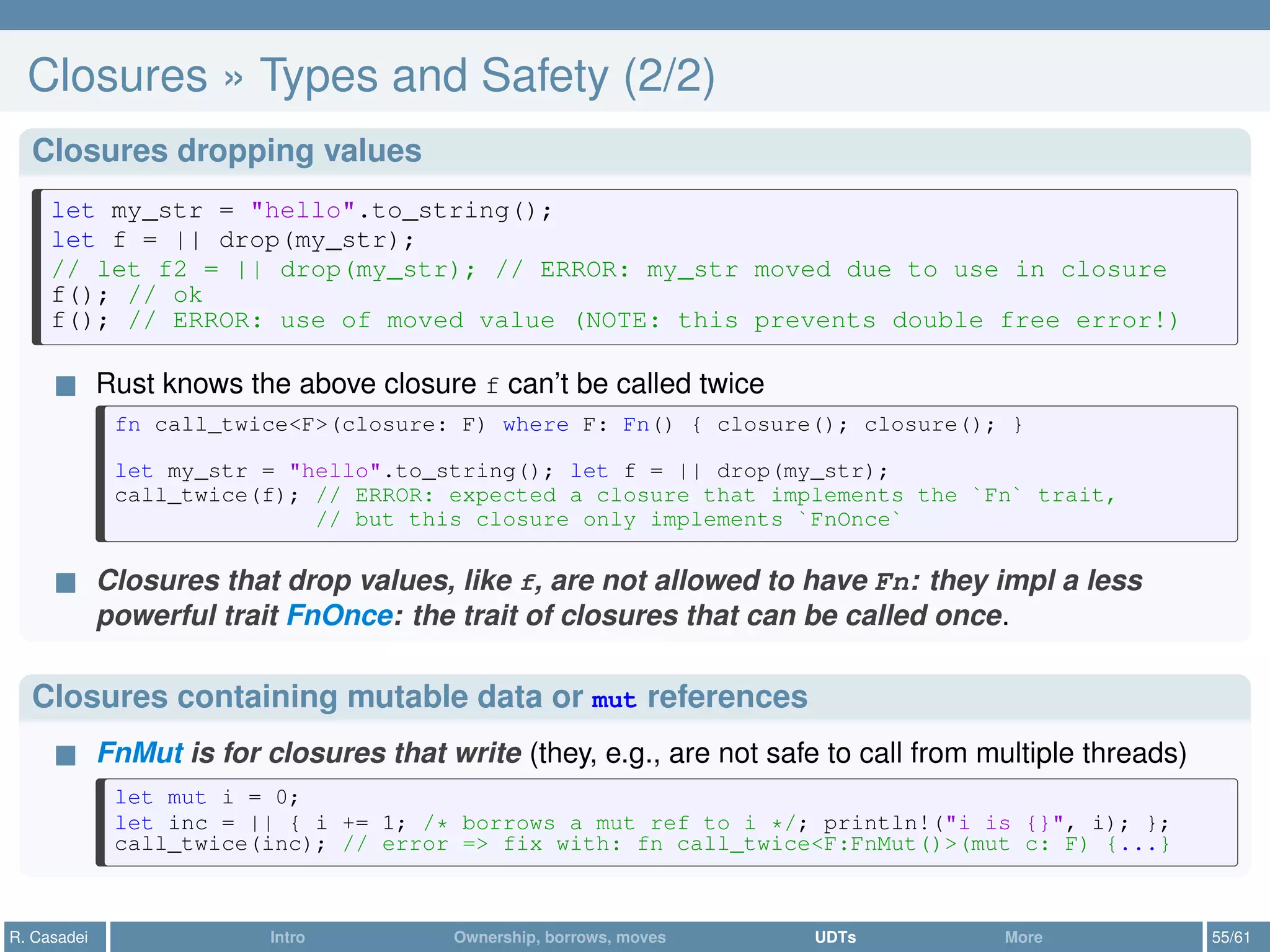This screenshot has height=952, width=1270.
Task: Click the blue FnOnce highlighted term
Action: tap(339, 615)
